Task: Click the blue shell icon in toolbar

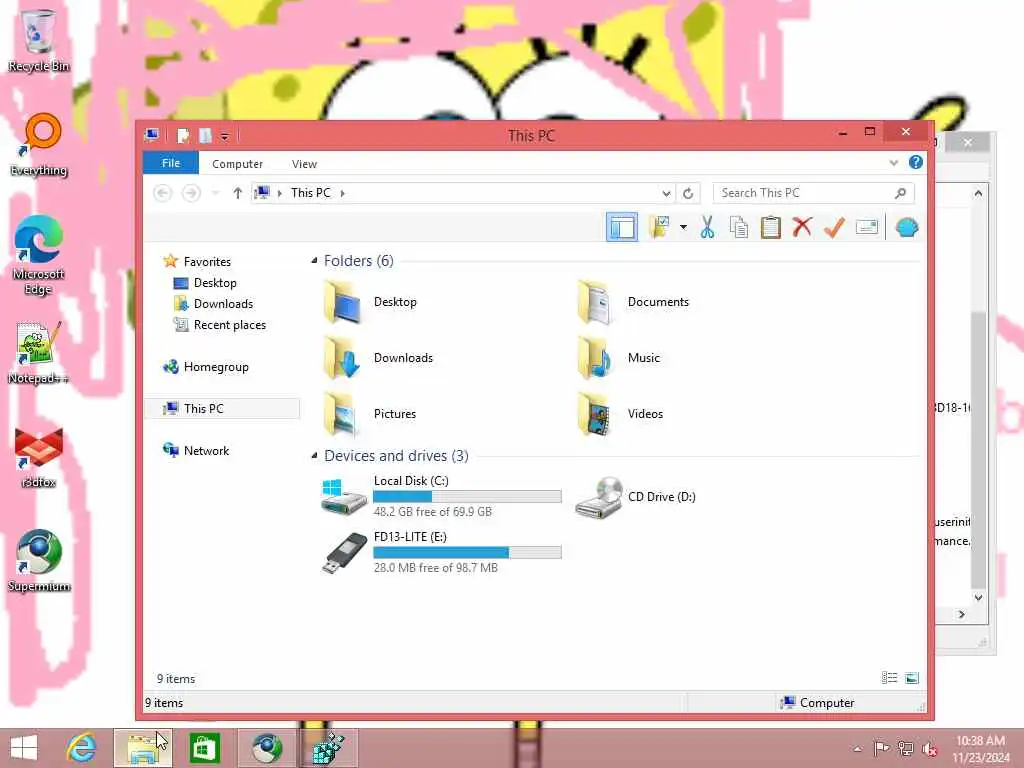Action: point(906,227)
